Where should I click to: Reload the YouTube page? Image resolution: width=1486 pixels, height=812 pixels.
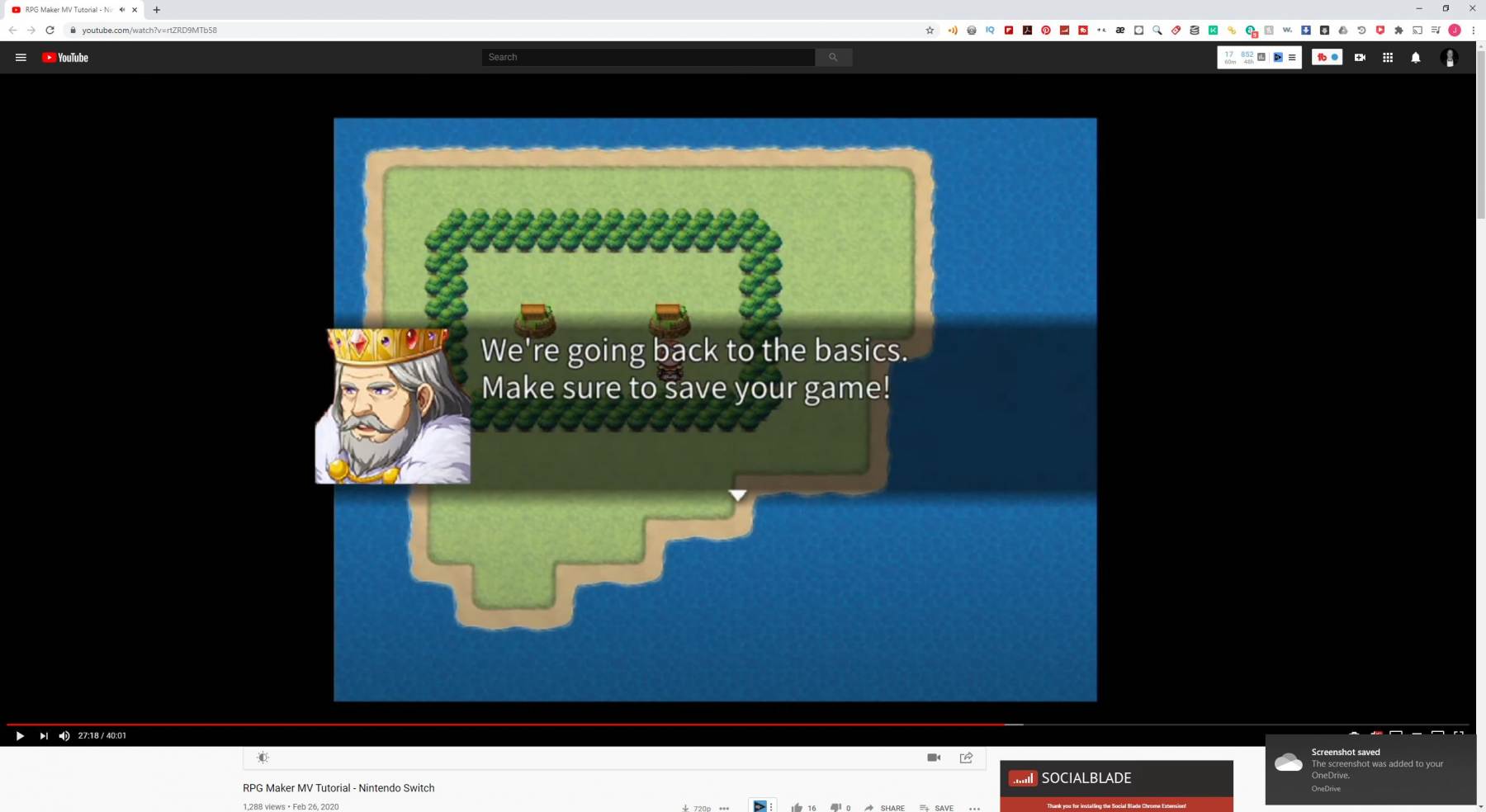click(50, 30)
